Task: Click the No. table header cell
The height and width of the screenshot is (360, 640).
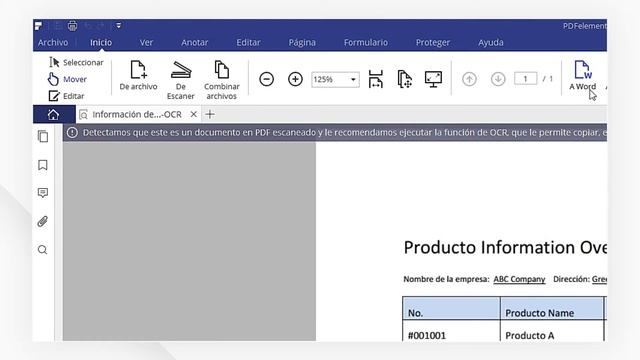Action: [x=451, y=309]
